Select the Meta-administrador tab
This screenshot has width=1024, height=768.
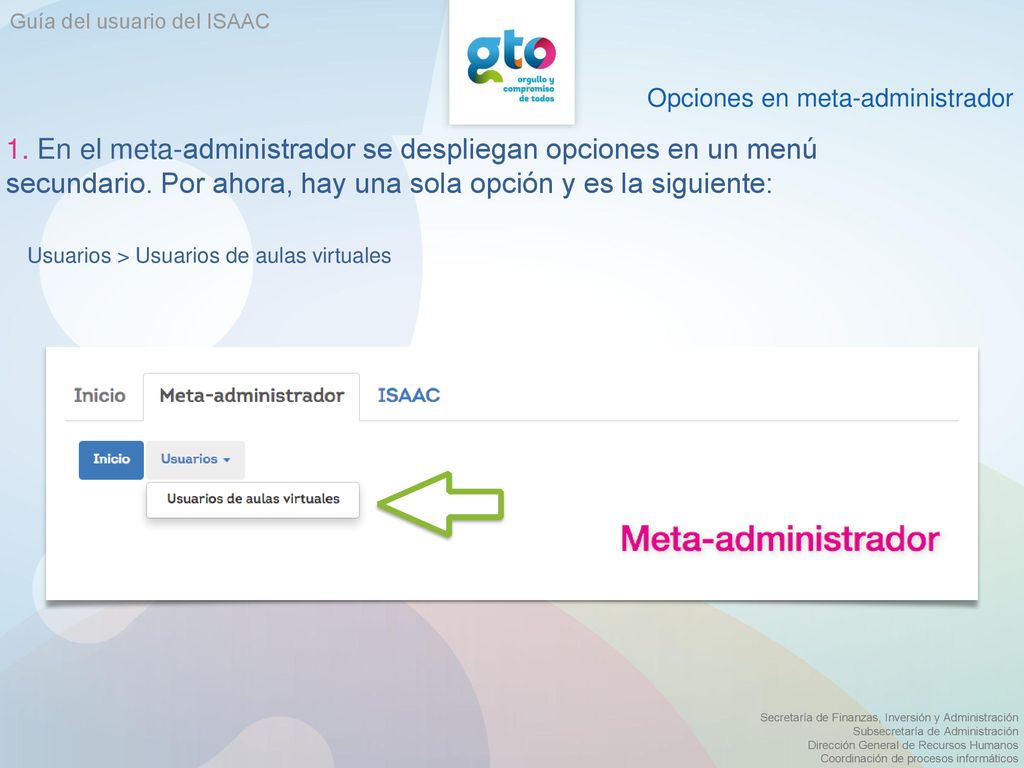click(x=251, y=396)
